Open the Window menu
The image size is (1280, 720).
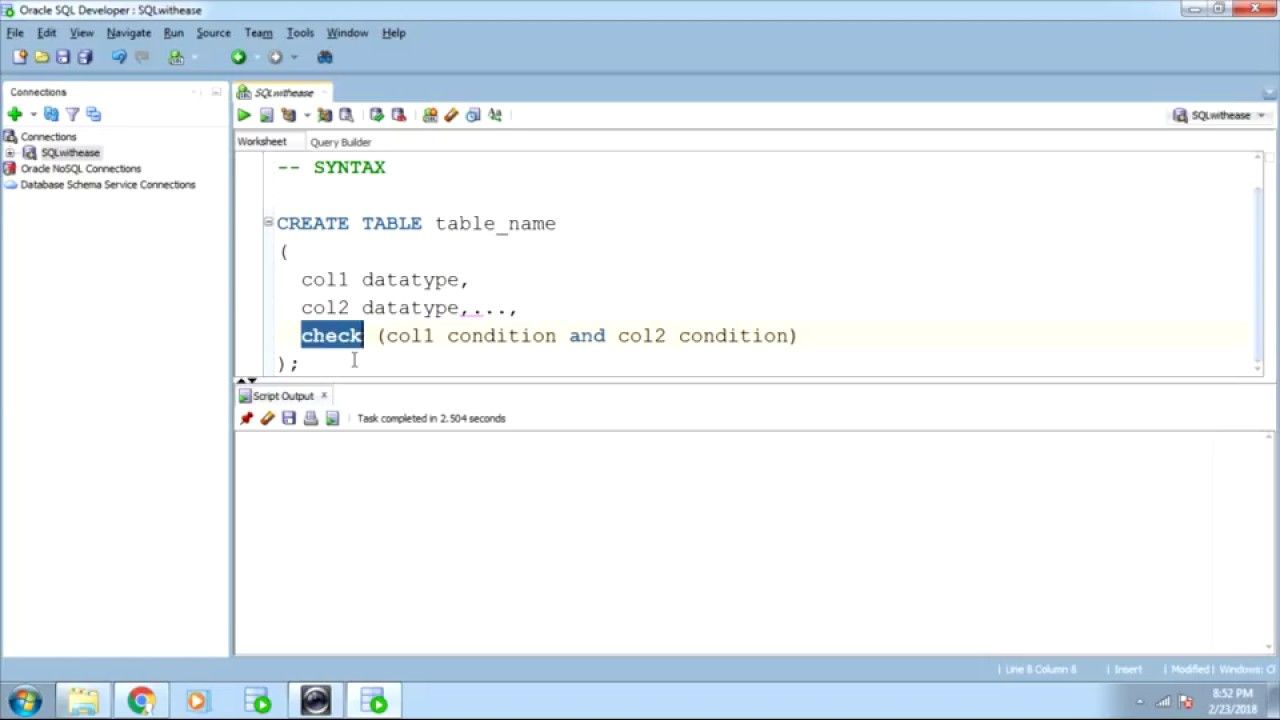347,33
